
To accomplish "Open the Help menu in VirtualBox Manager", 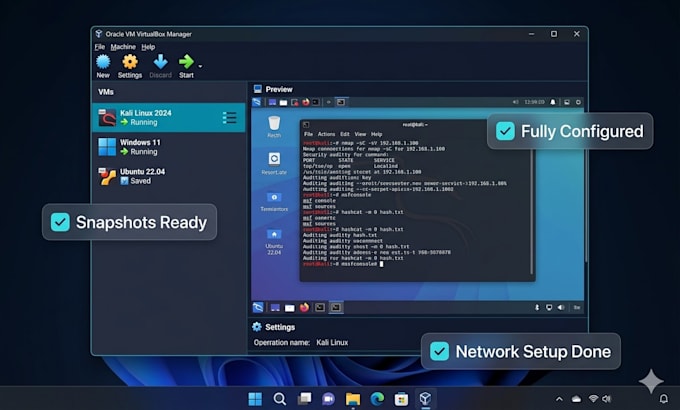I will coord(148,47).
